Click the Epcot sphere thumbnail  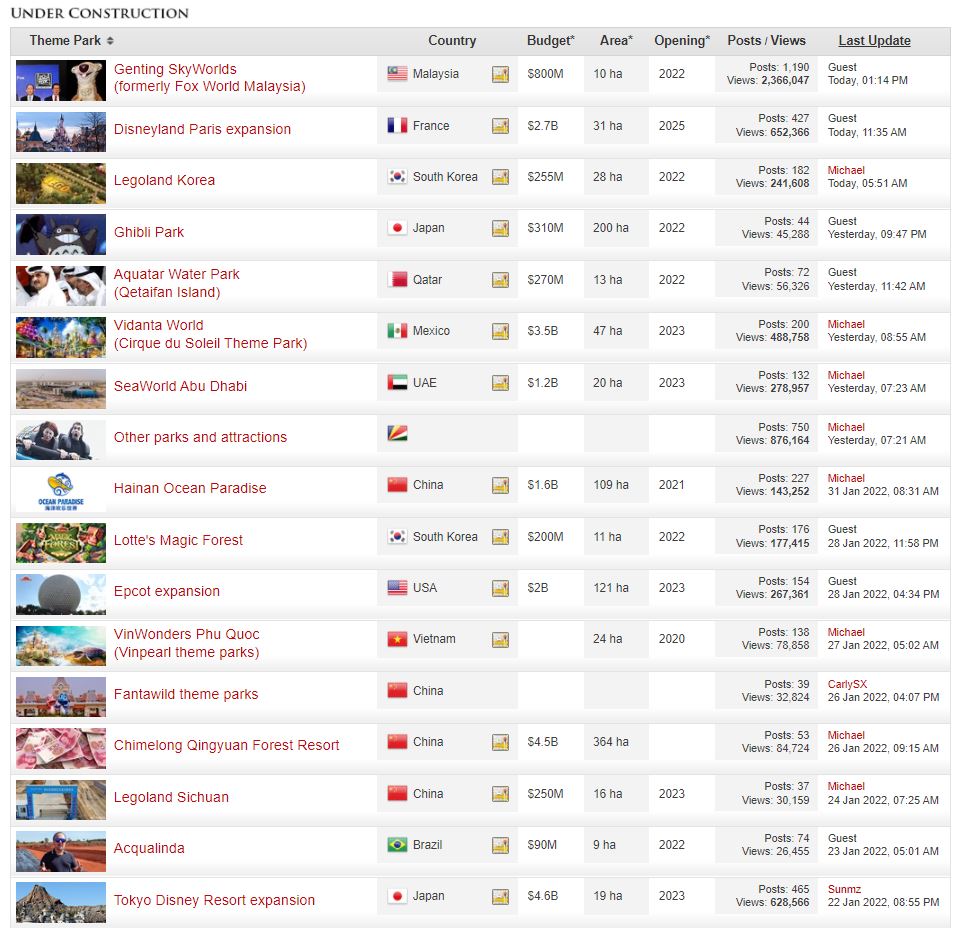(60, 594)
